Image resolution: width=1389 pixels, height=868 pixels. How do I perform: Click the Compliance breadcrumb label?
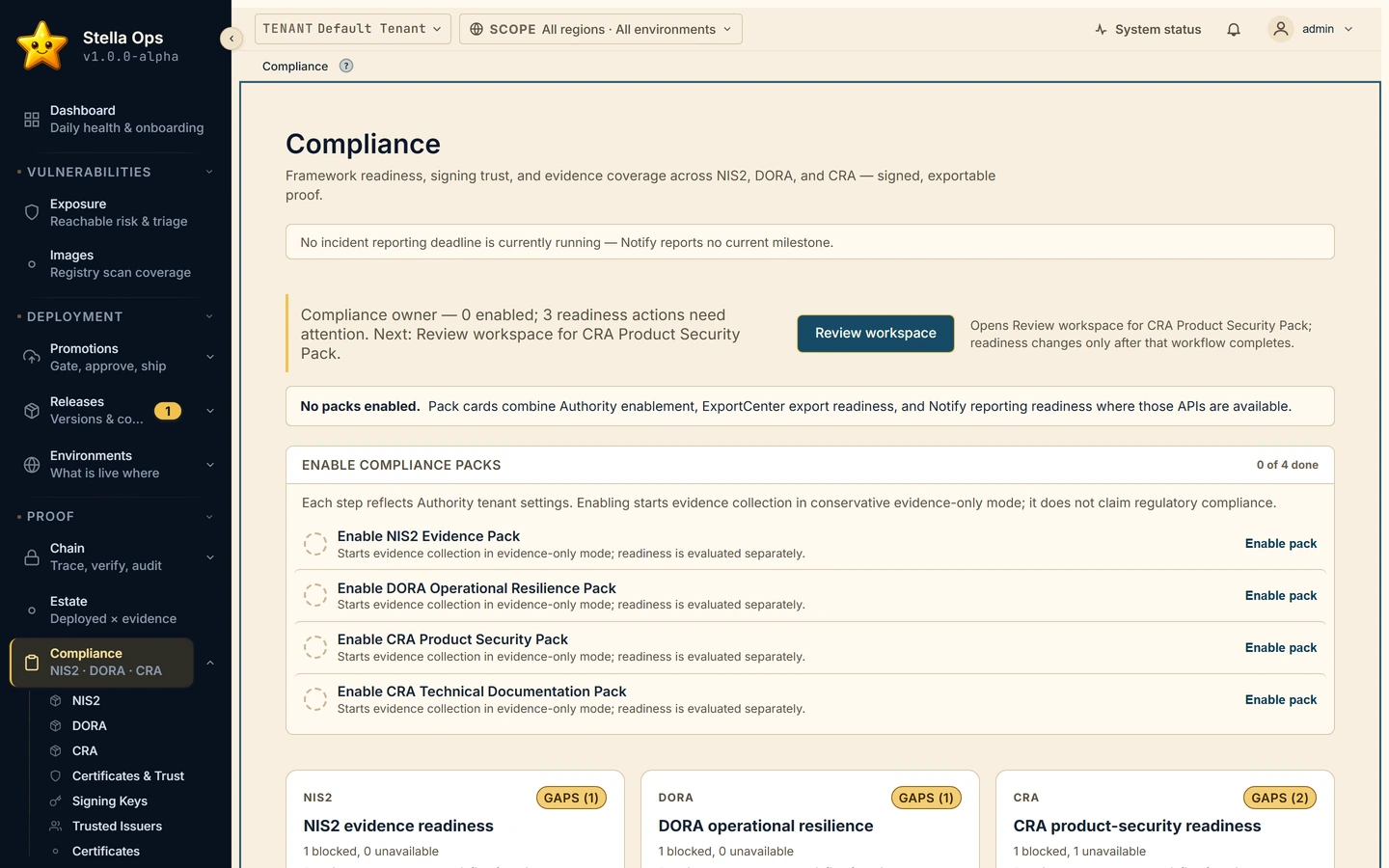(x=295, y=67)
